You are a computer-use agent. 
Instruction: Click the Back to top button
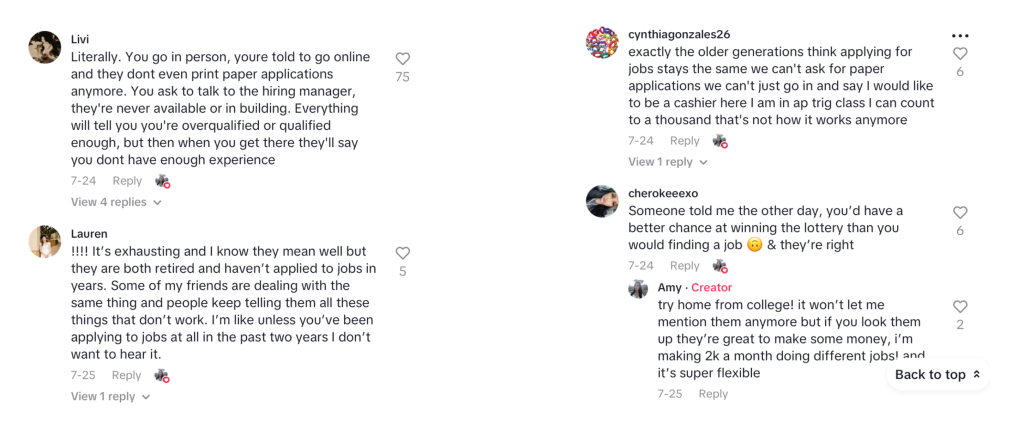coord(937,375)
